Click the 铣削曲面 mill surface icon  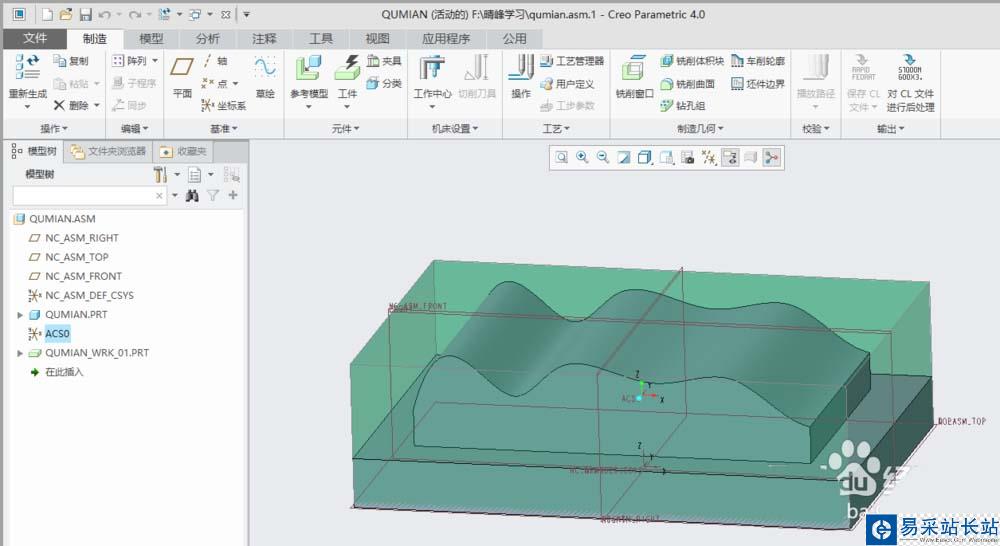click(x=666, y=84)
